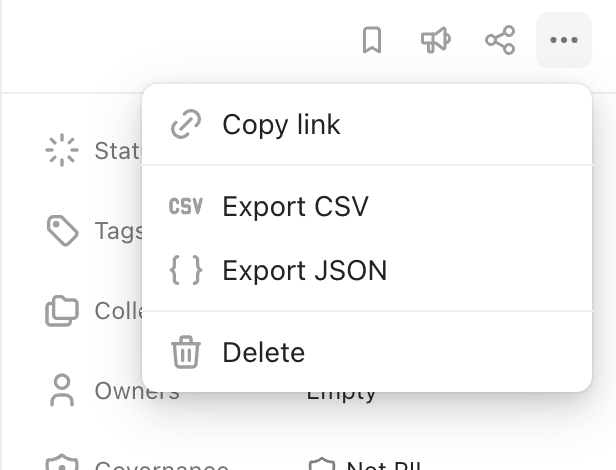616x470 pixels.
Task: Click the Status property spinner icon
Action: point(62,150)
